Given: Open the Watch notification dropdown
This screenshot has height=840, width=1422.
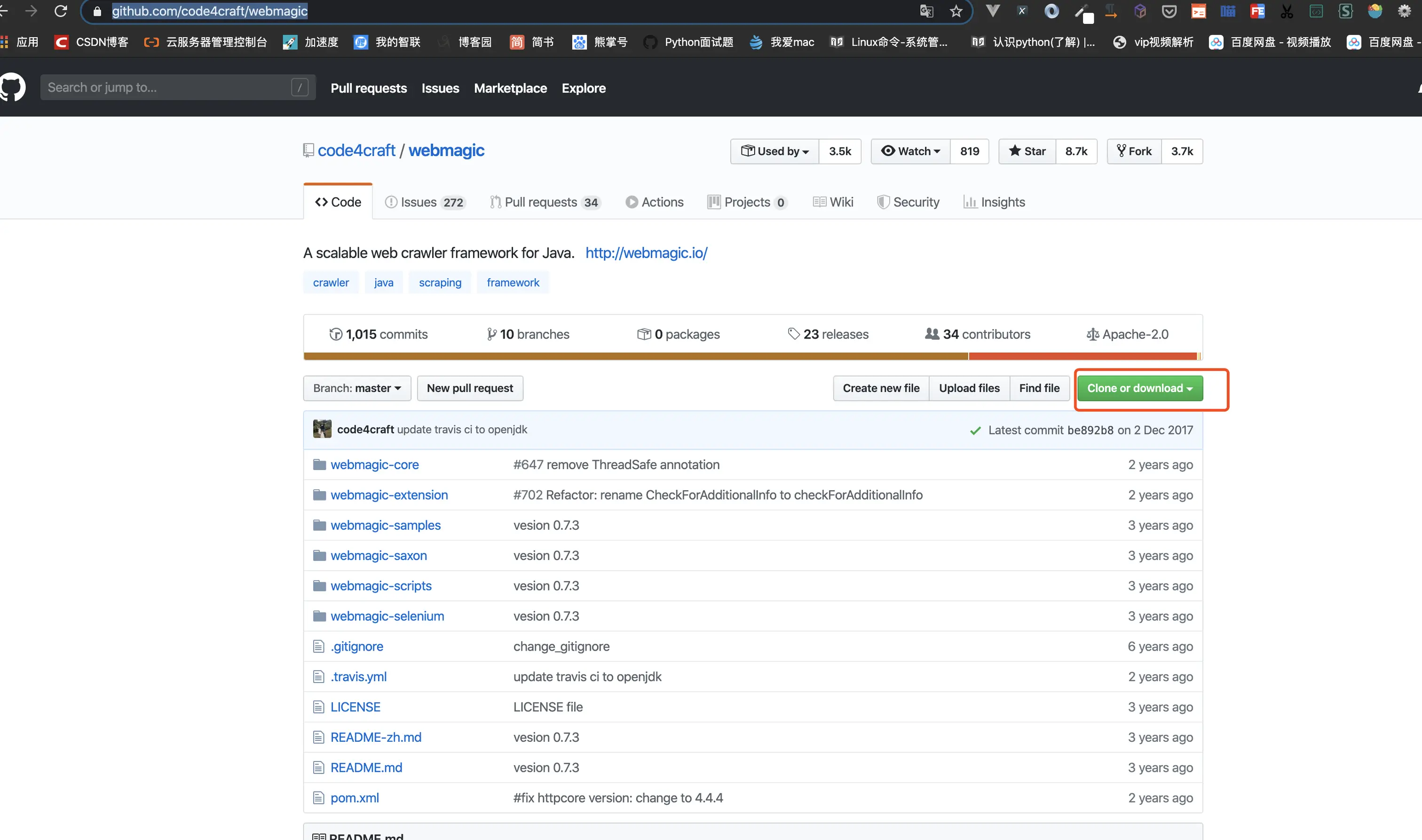Looking at the screenshot, I should 910,151.
